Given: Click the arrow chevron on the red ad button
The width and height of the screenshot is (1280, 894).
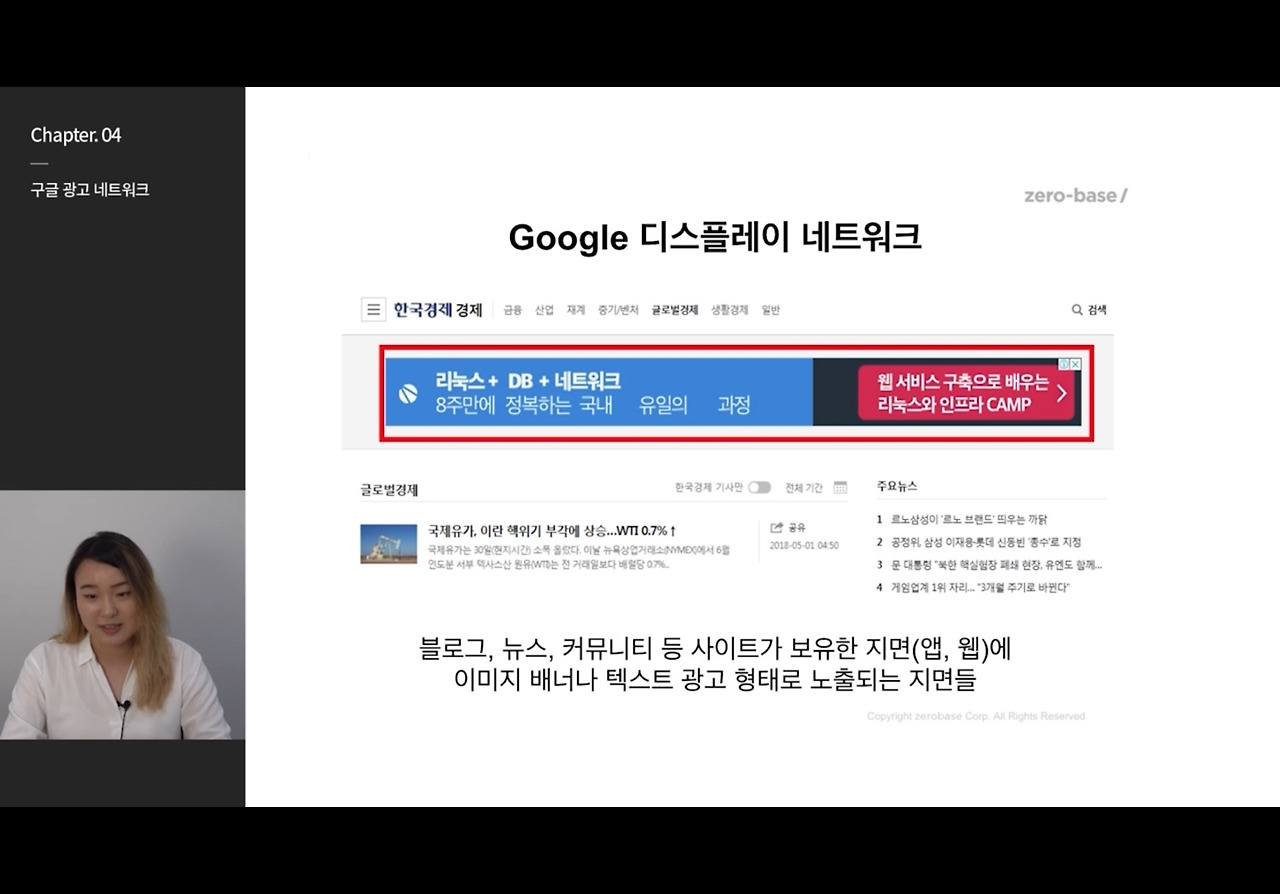Looking at the screenshot, I should (1061, 393).
